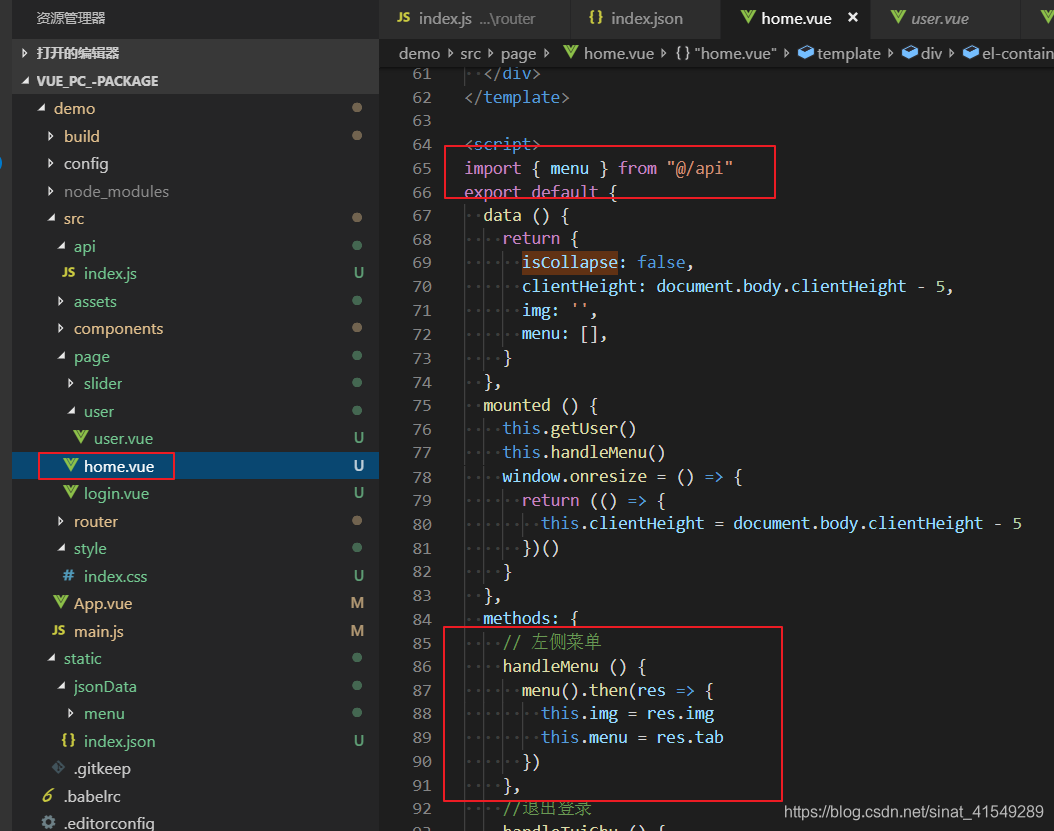Collapse the src folder arrow
The image size is (1054, 831).
pos(51,219)
